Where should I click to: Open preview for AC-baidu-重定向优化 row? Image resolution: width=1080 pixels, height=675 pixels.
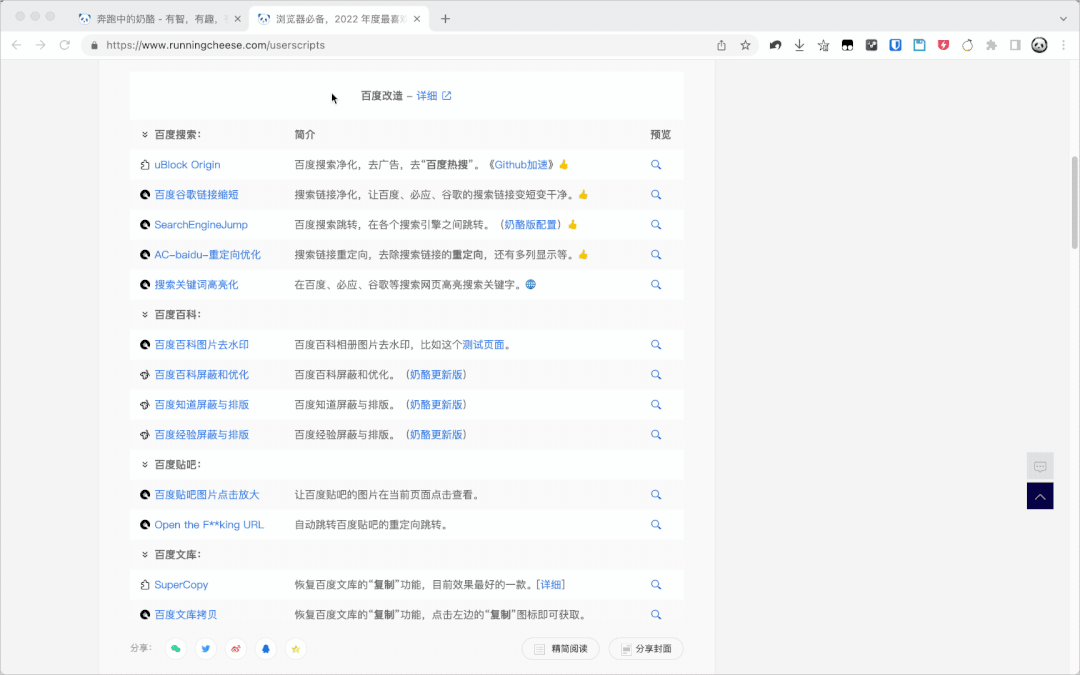(656, 255)
